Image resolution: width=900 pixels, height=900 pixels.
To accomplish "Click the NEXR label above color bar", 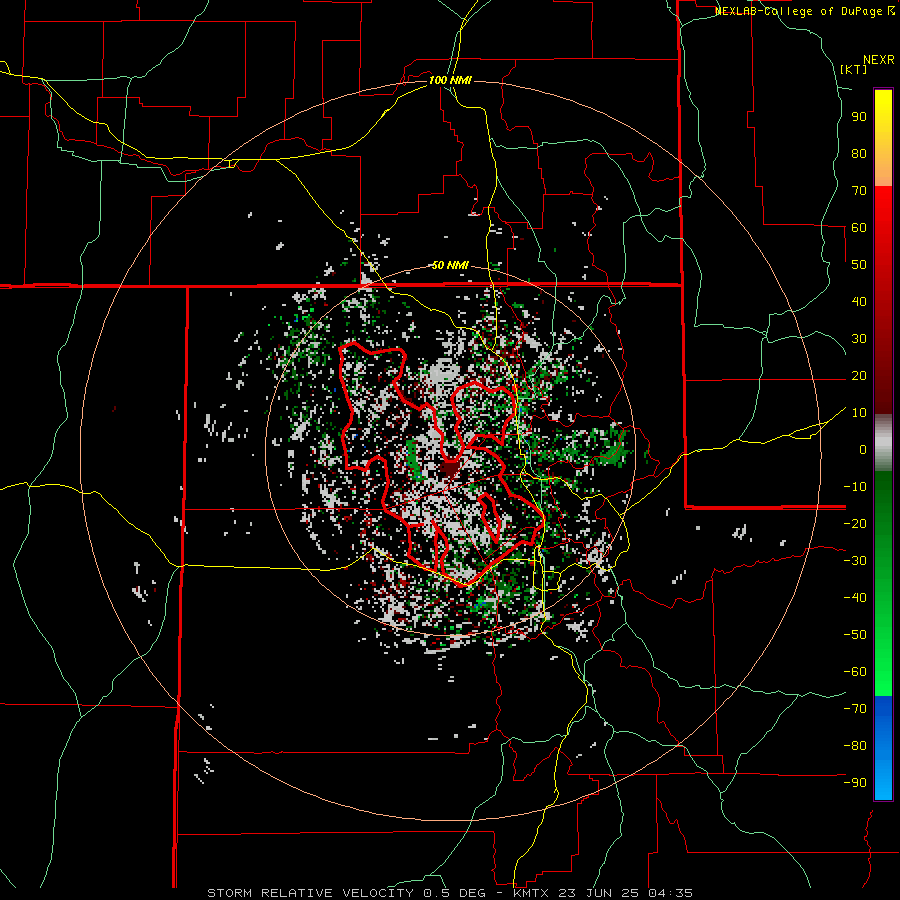I will point(879,60).
